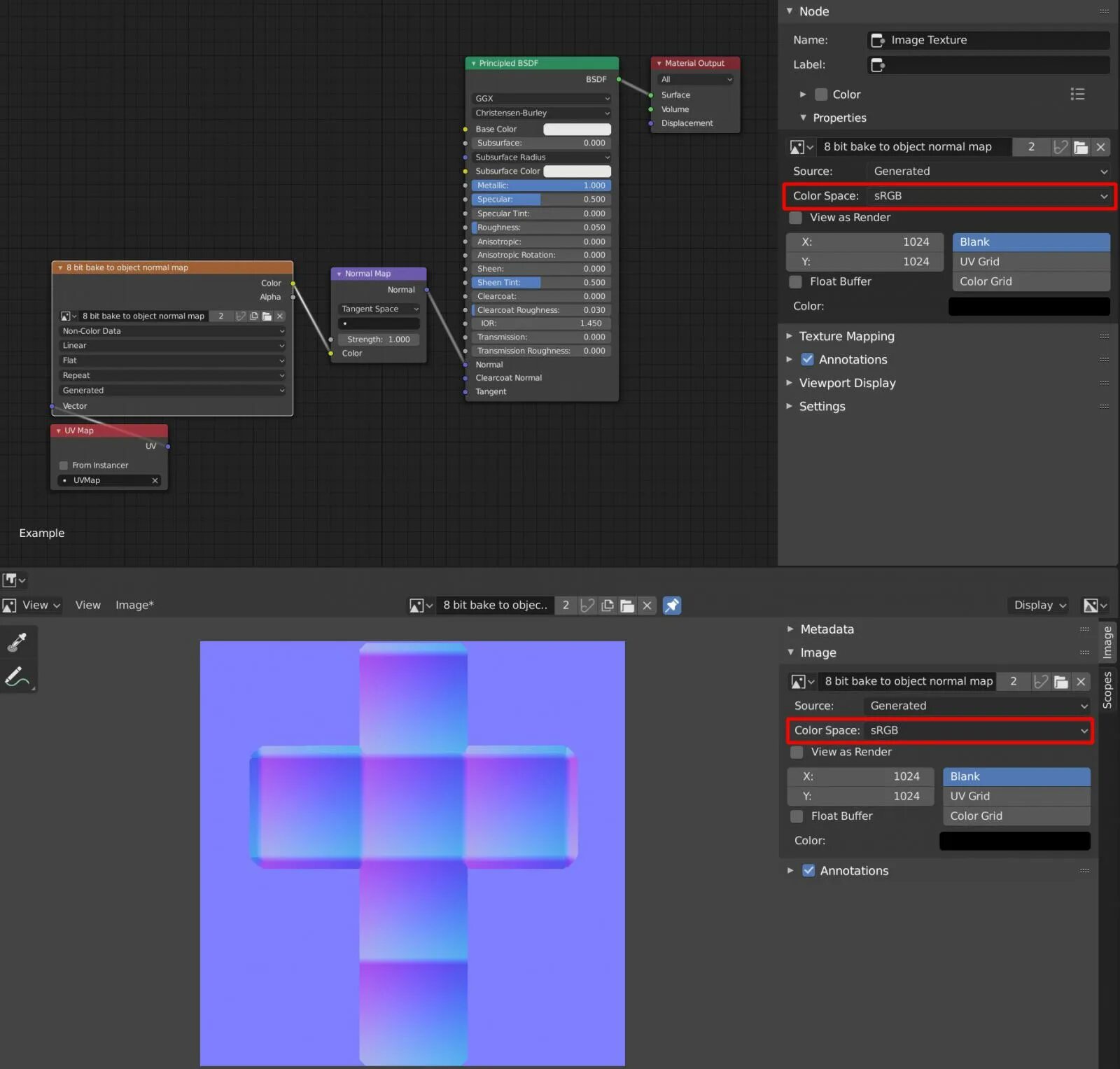Select Blank type in Image panel
The width and height of the screenshot is (1120, 1069).
pos(1016,777)
